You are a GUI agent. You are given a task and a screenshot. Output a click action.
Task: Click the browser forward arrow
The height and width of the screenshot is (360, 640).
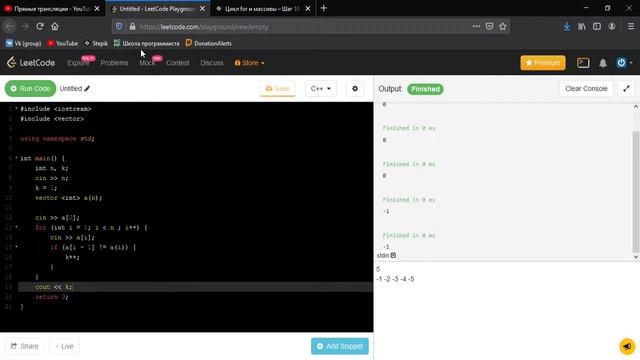pos(25,27)
